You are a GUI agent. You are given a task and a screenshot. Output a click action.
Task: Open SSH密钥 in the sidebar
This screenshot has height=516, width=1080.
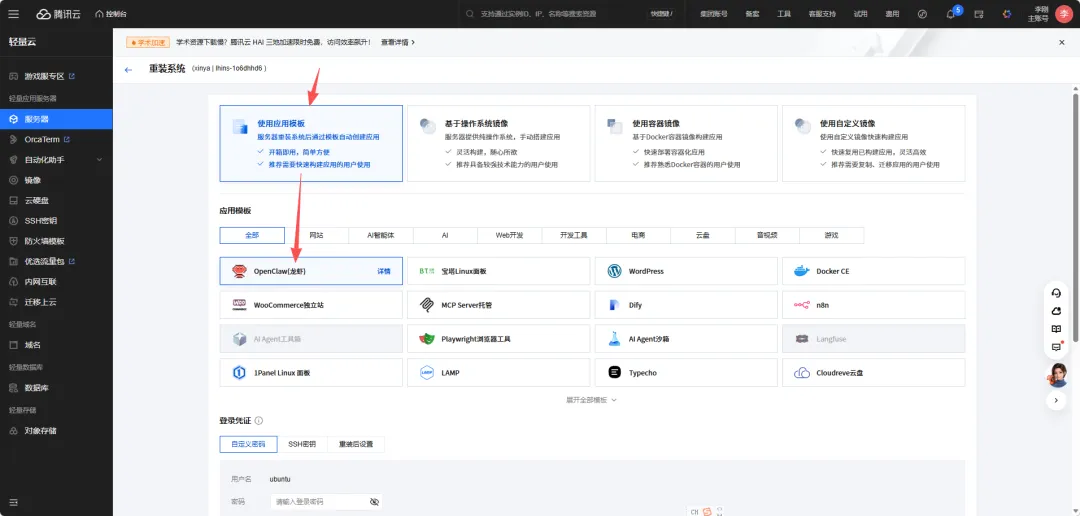point(56,221)
